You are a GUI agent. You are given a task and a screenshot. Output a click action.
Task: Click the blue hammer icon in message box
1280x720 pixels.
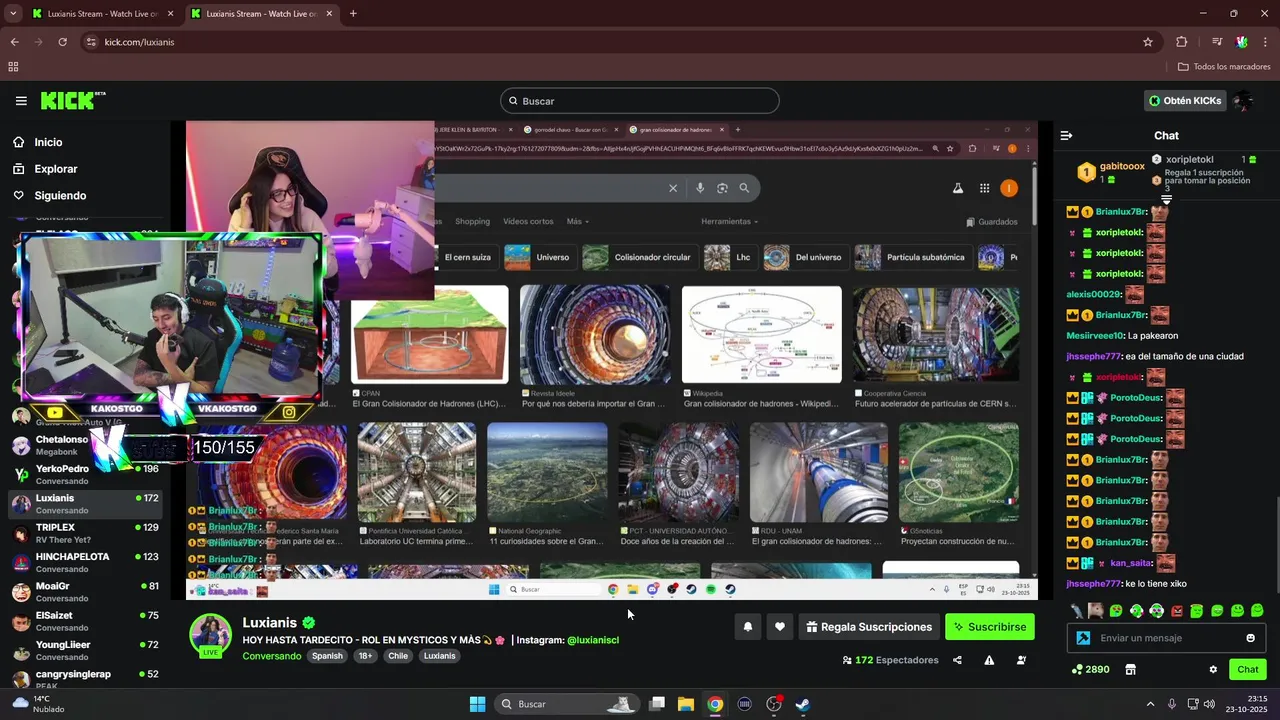pos(1082,638)
